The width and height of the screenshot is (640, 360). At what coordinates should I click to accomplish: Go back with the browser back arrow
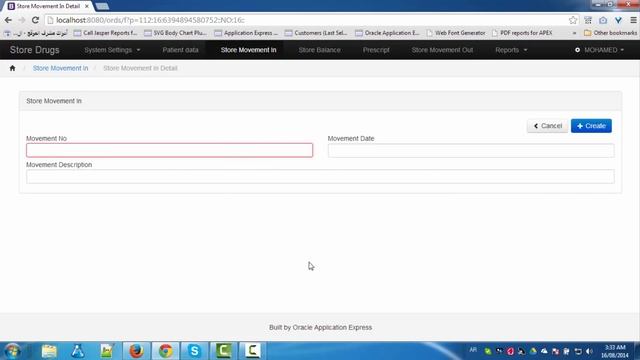pos(8,20)
